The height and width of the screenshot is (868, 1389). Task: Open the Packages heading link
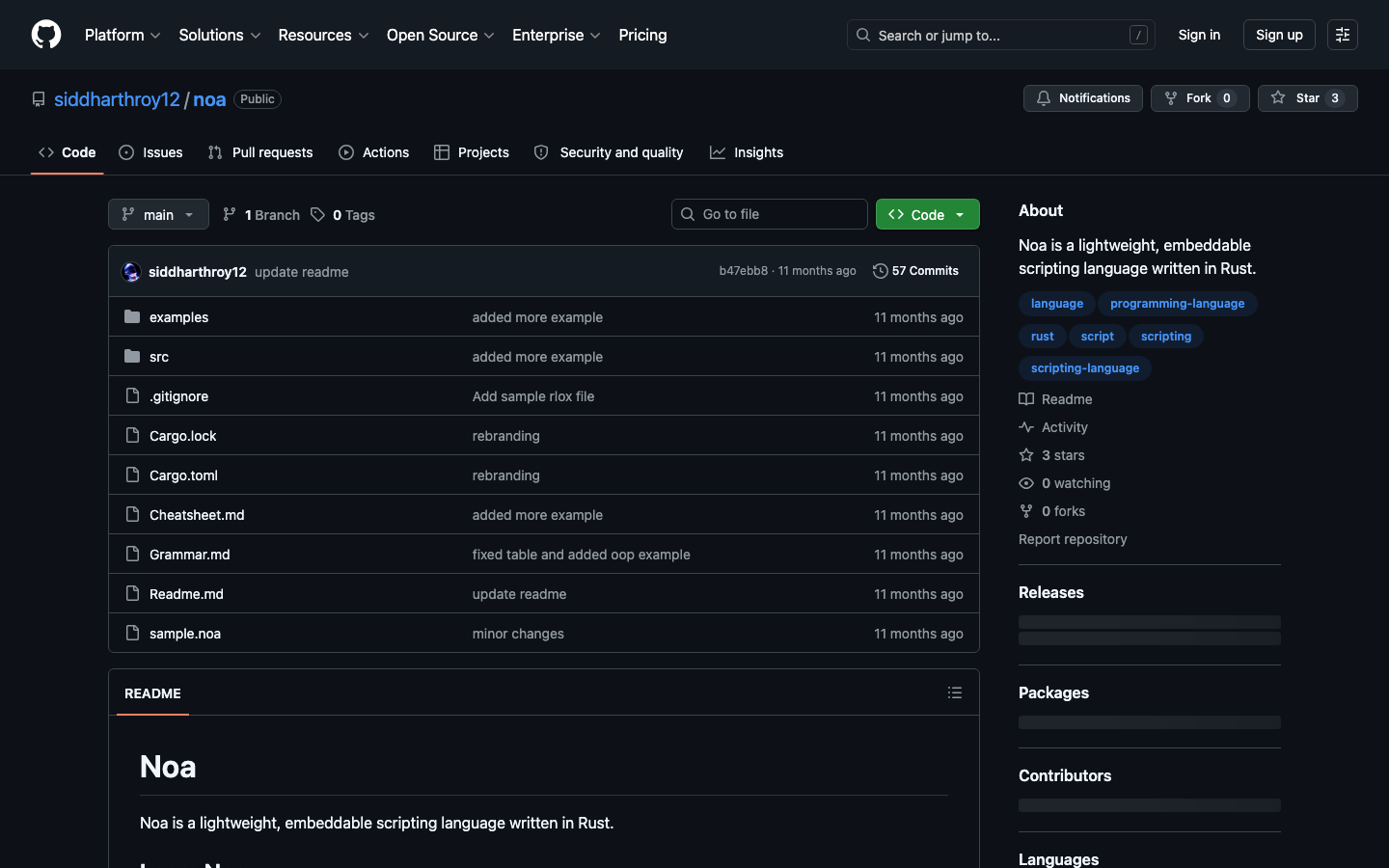pos(1053,692)
